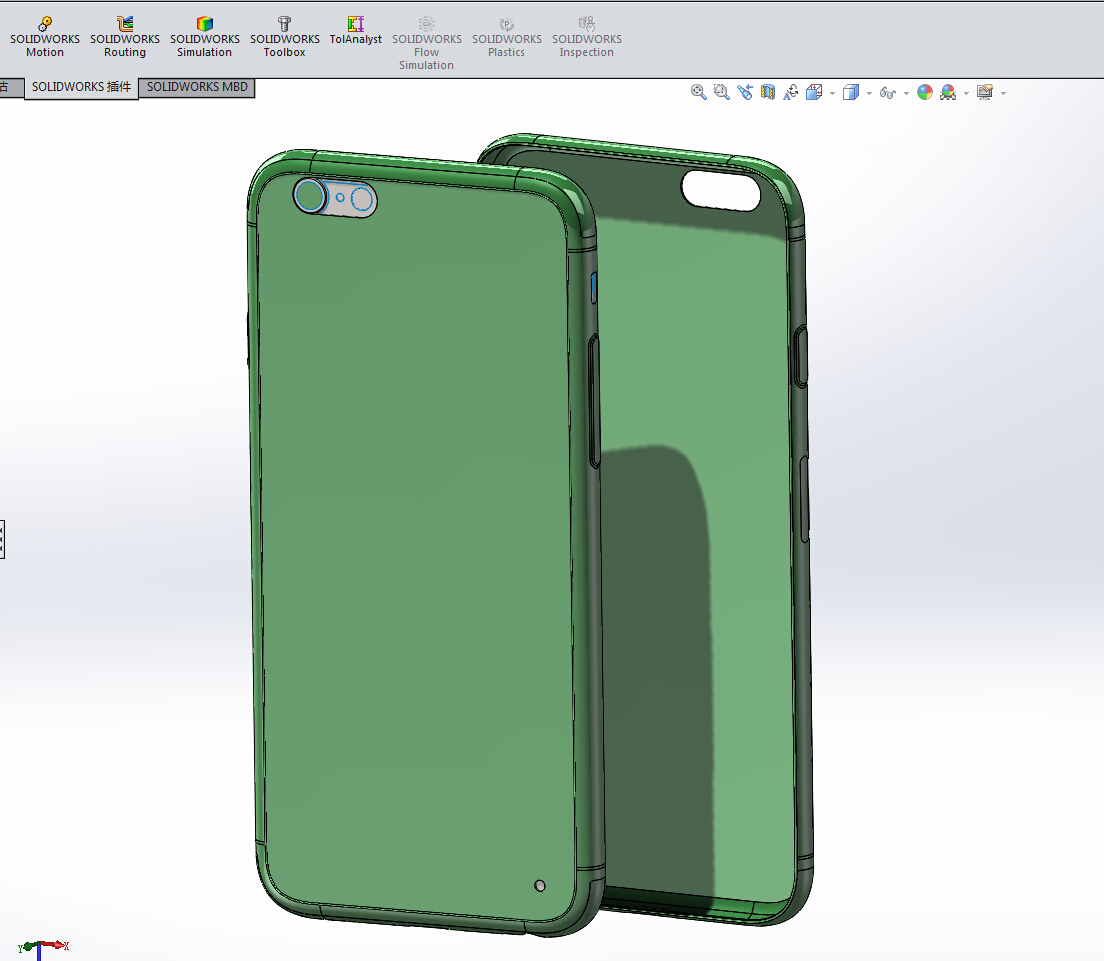Open the SOLIDWORKS Simulation add-in icon
The height and width of the screenshot is (961, 1104).
[204, 35]
